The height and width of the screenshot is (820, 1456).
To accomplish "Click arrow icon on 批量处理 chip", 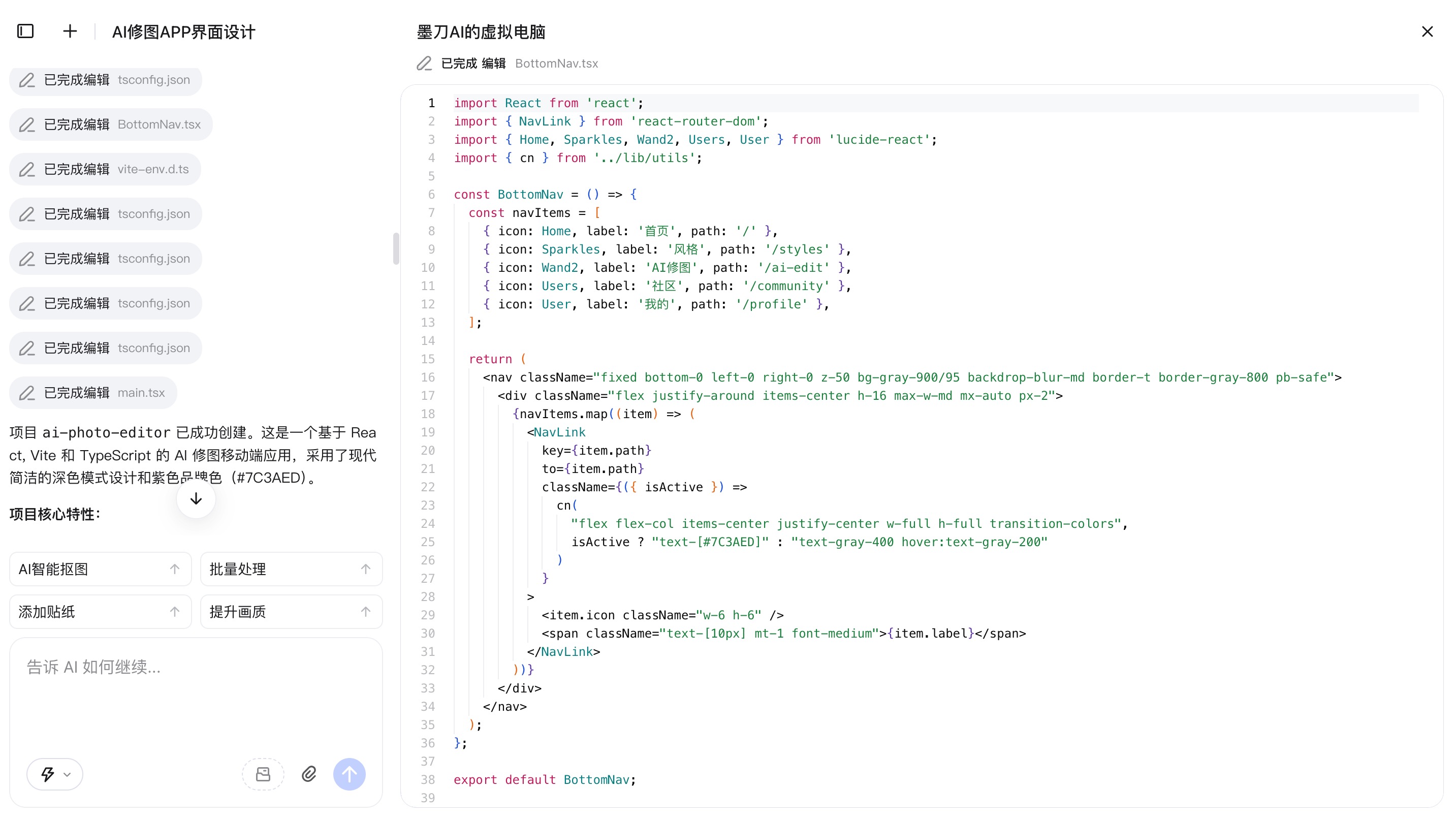I will (x=366, y=569).
